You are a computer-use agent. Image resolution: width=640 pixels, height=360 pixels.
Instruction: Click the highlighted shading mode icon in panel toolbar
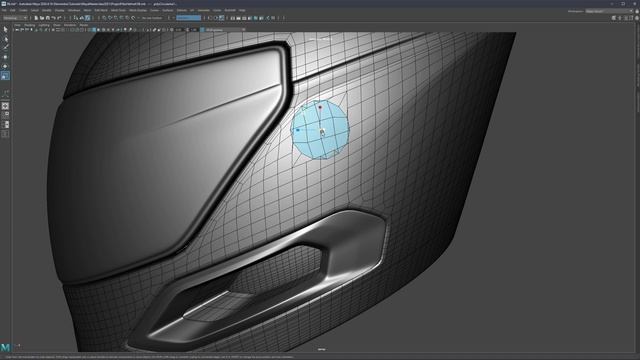pyautogui.click(x=94, y=29)
